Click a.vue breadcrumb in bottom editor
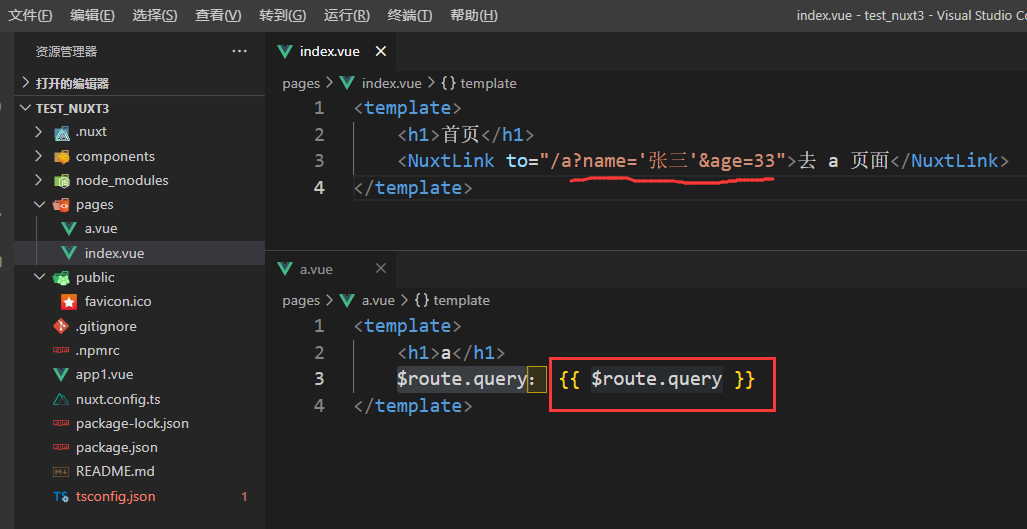Image resolution: width=1027 pixels, height=529 pixels. click(x=378, y=301)
